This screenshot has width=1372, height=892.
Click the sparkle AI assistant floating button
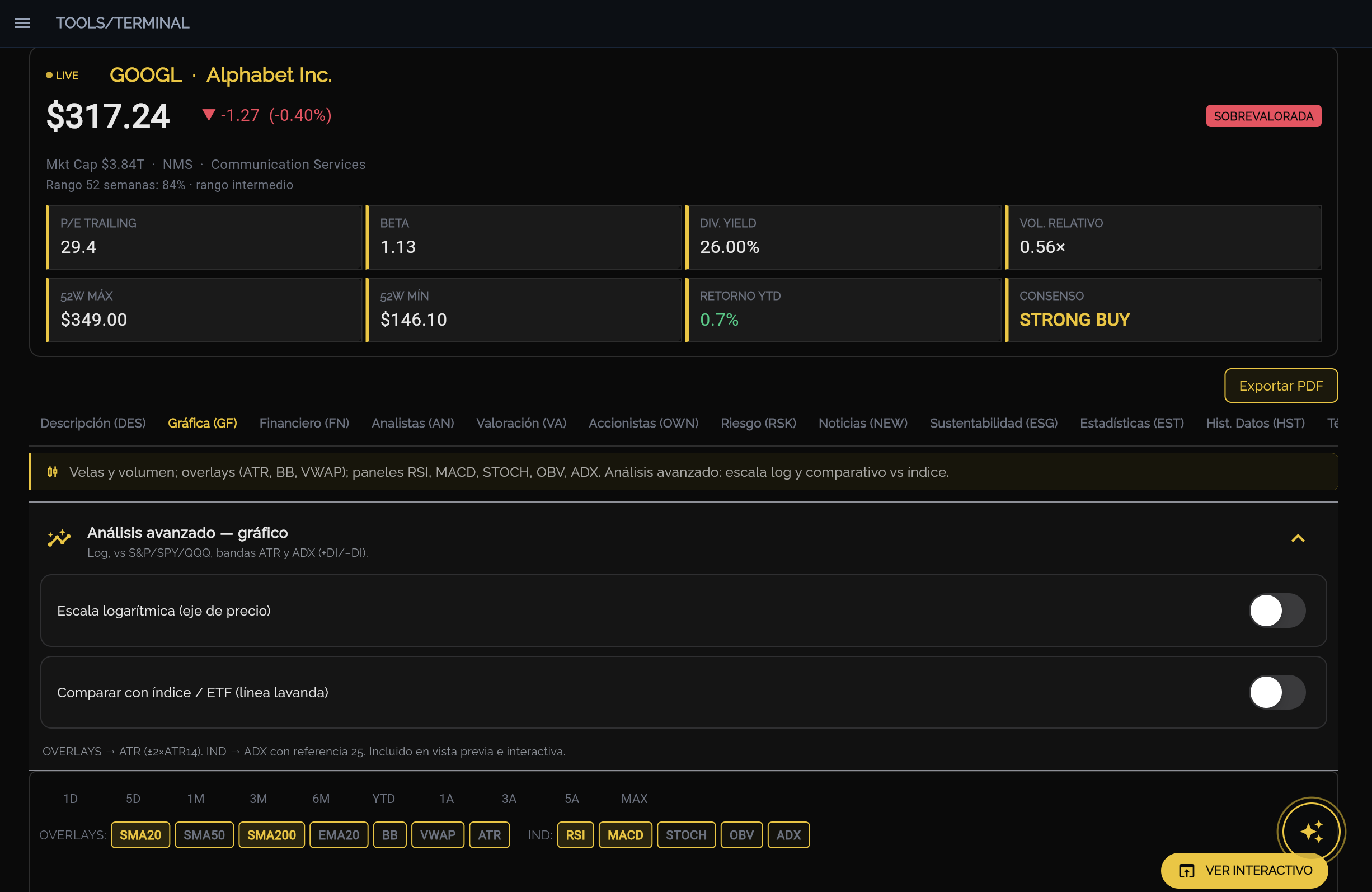coord(1311,831)
